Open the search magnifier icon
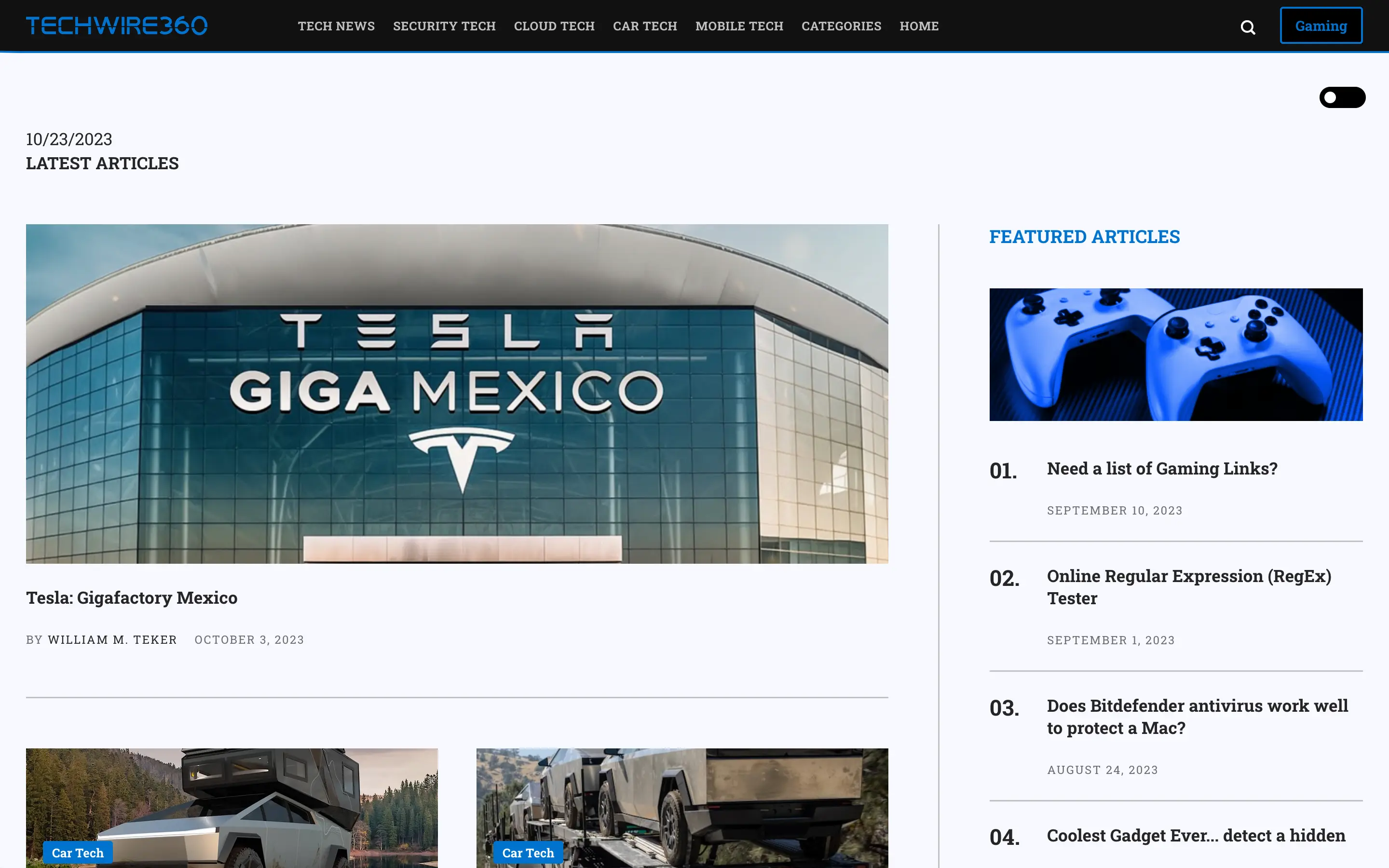1389x868 pixels. point(1248,27)
